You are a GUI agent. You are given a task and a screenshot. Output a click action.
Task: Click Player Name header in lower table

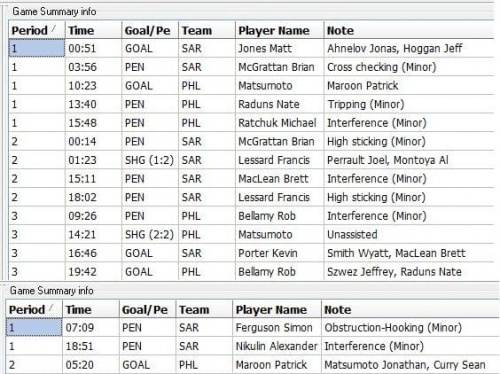pyautogui.click(x=277, y=310)
